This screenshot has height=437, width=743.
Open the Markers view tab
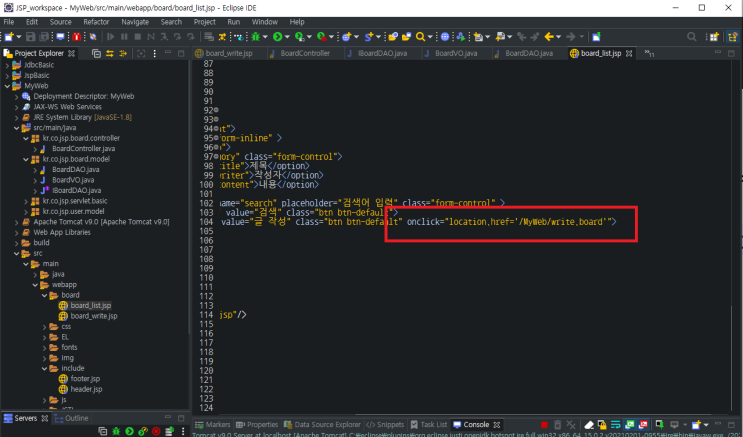tap(213, 425)
